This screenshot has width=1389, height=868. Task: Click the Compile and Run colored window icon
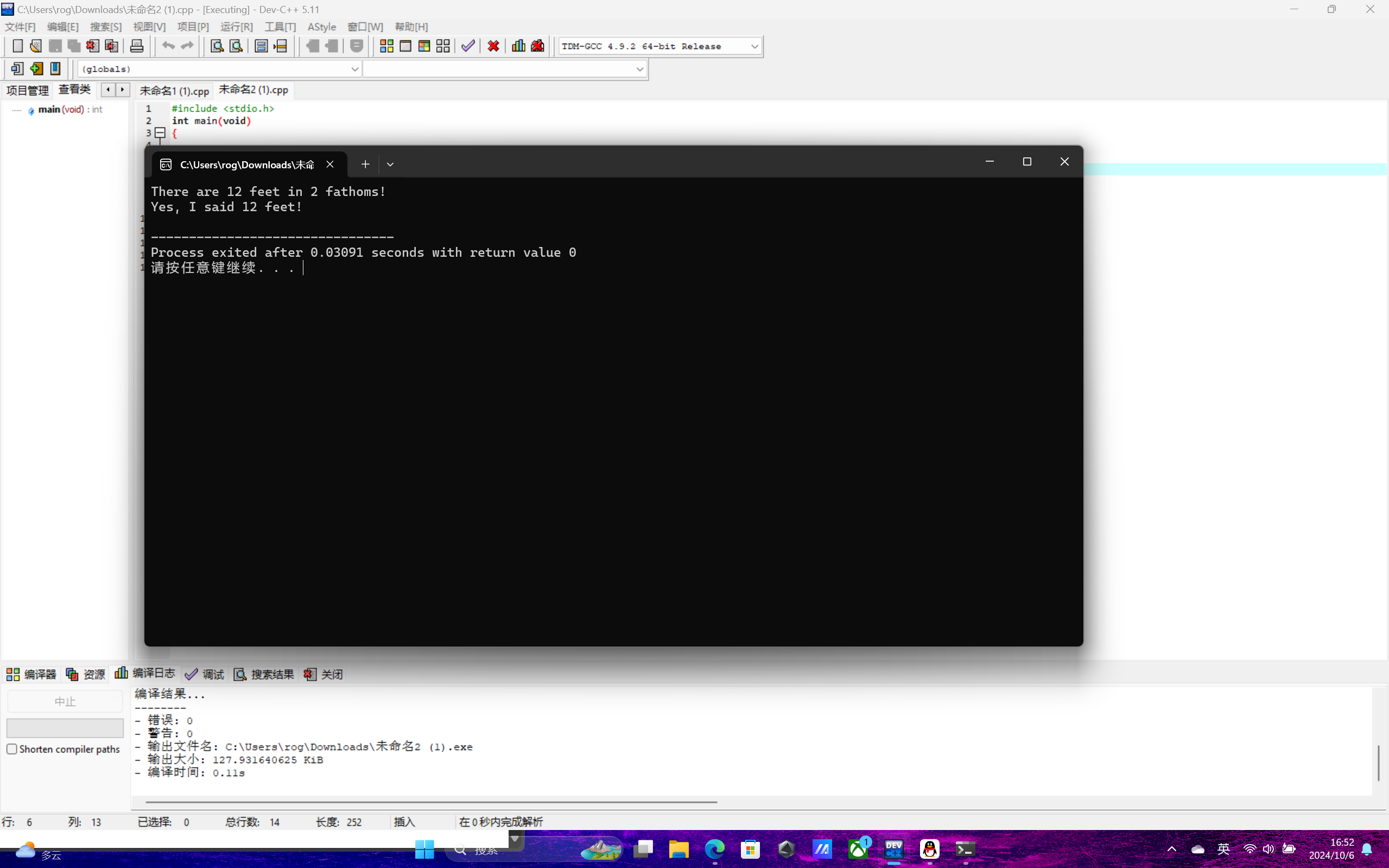(x=424, y=46)
